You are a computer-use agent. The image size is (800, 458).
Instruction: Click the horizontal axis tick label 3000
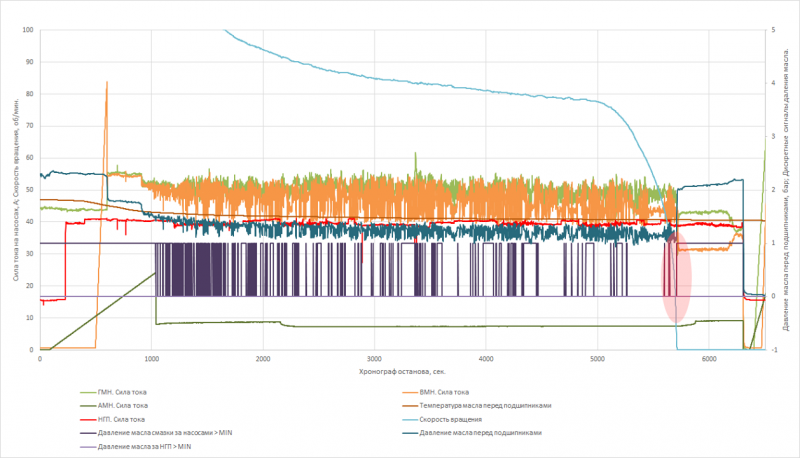tap(374, 359)
